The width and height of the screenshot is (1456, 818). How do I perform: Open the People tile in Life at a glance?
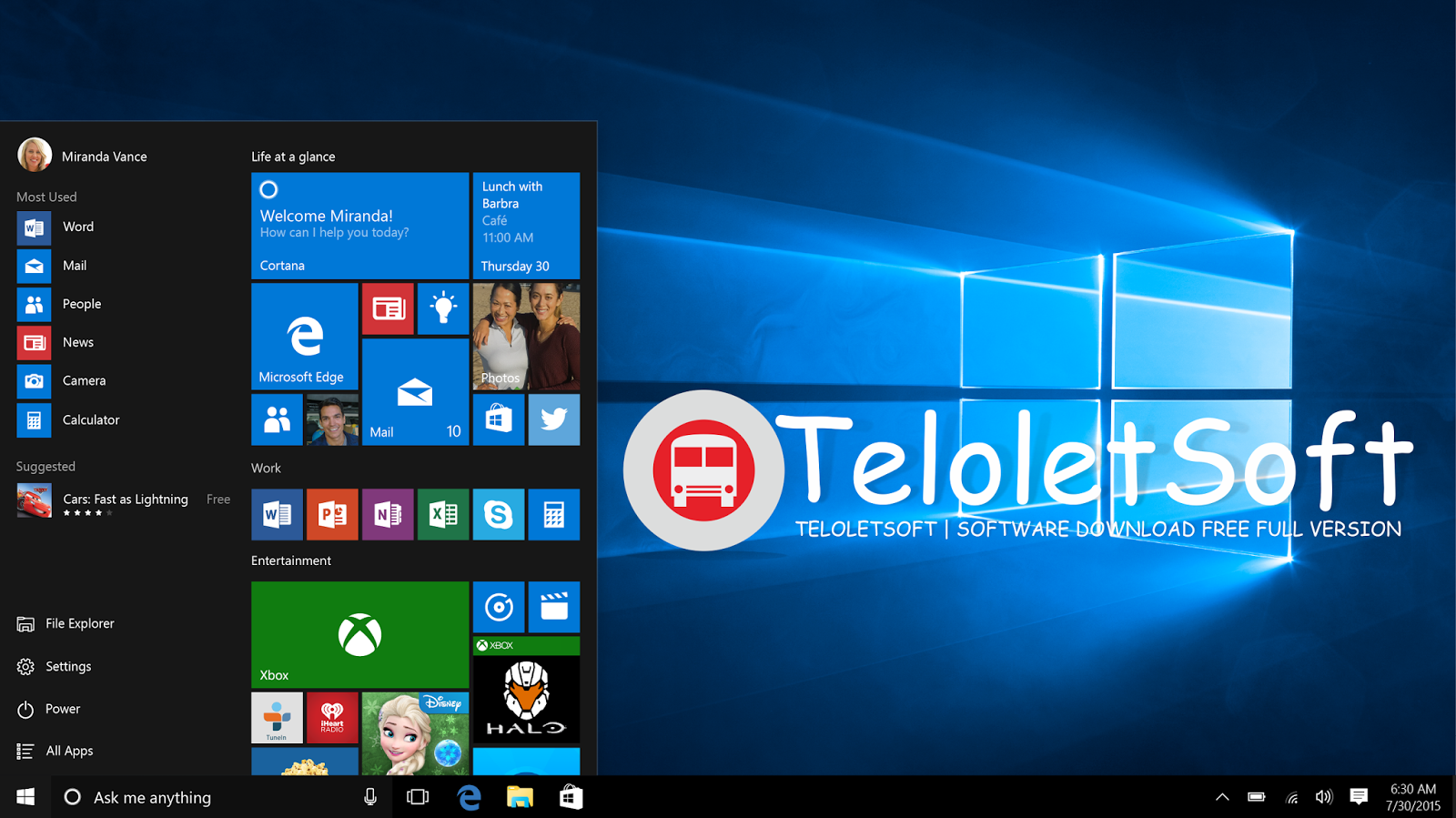click(277, 419)
